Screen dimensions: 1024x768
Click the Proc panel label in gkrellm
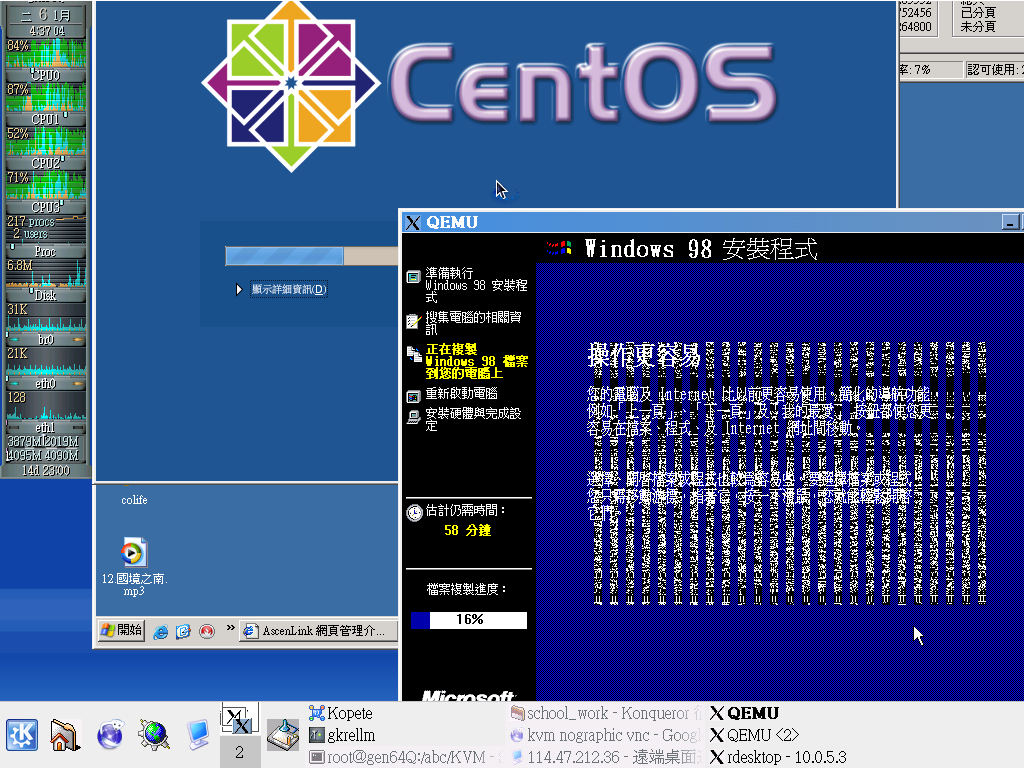pos(45,251)
